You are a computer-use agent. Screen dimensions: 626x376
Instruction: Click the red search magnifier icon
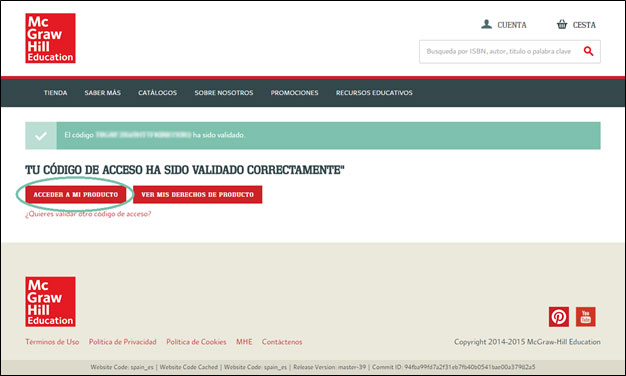click(x=588, y=51)
